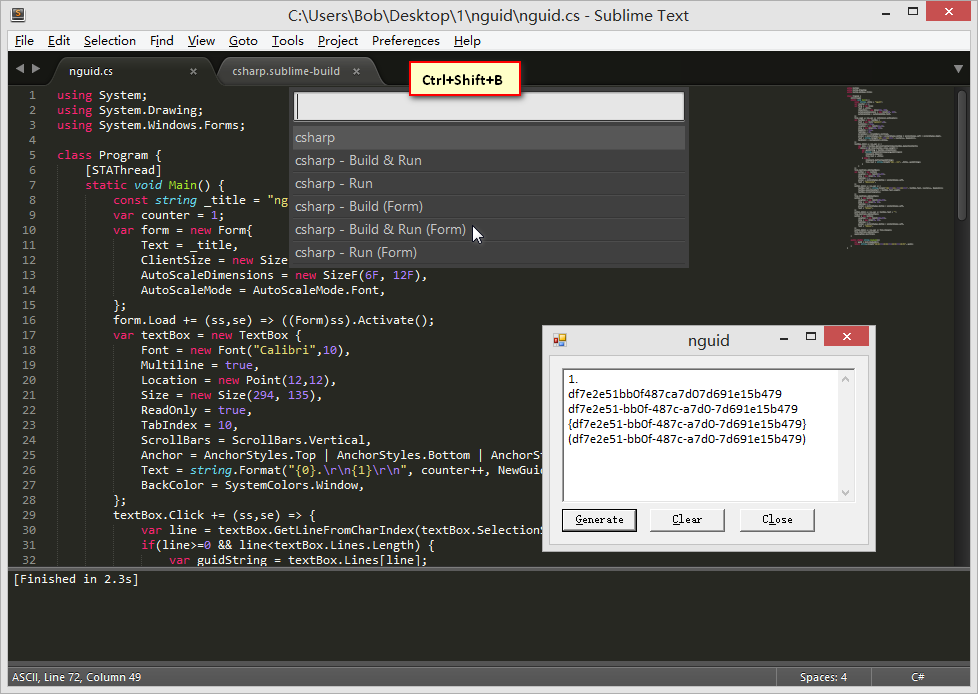Screen dimensions: 978x694
Task: Click Clear button in nguid window
Action: [687, 519]
